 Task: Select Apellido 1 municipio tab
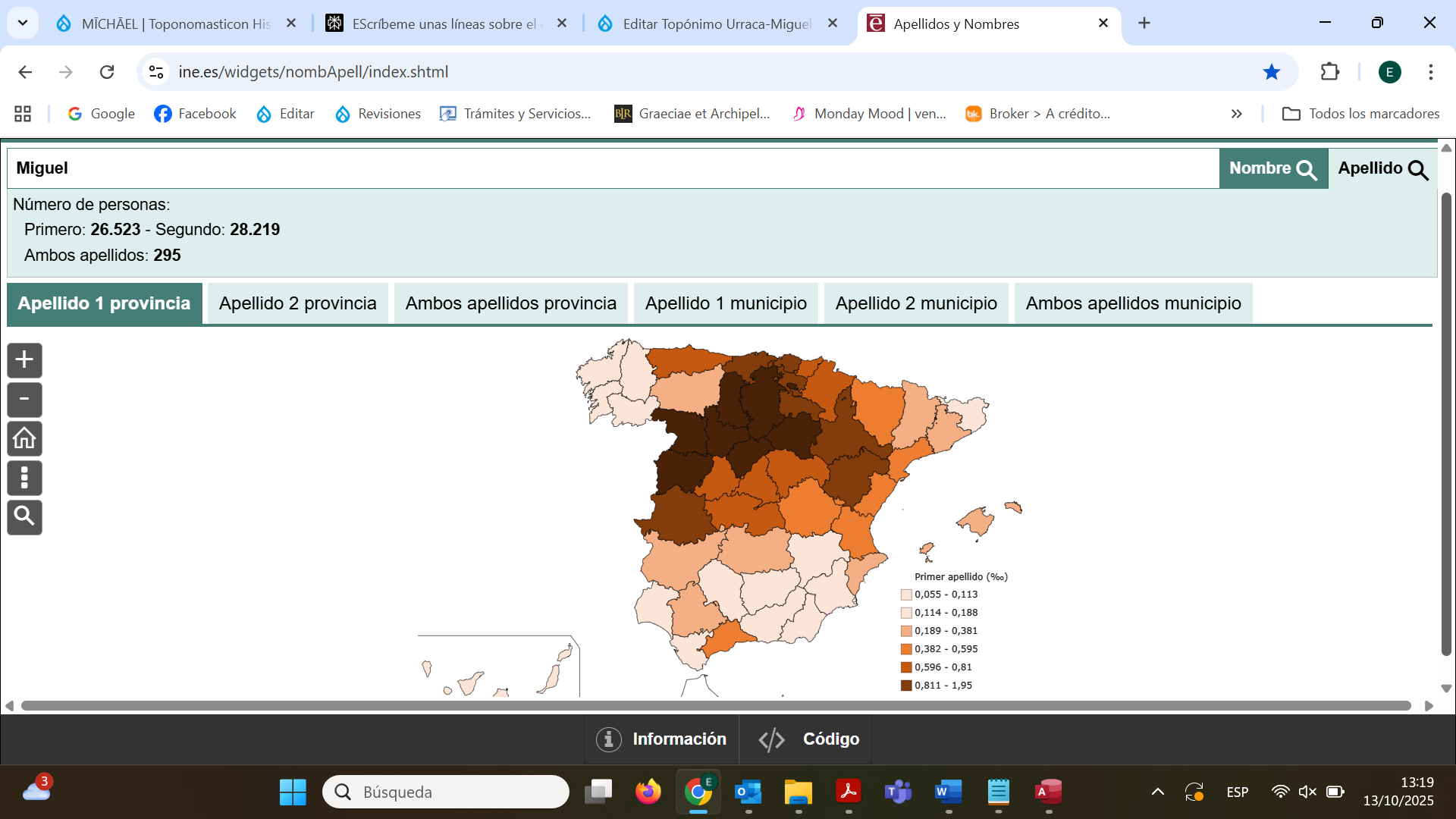[x=725, y=303]
